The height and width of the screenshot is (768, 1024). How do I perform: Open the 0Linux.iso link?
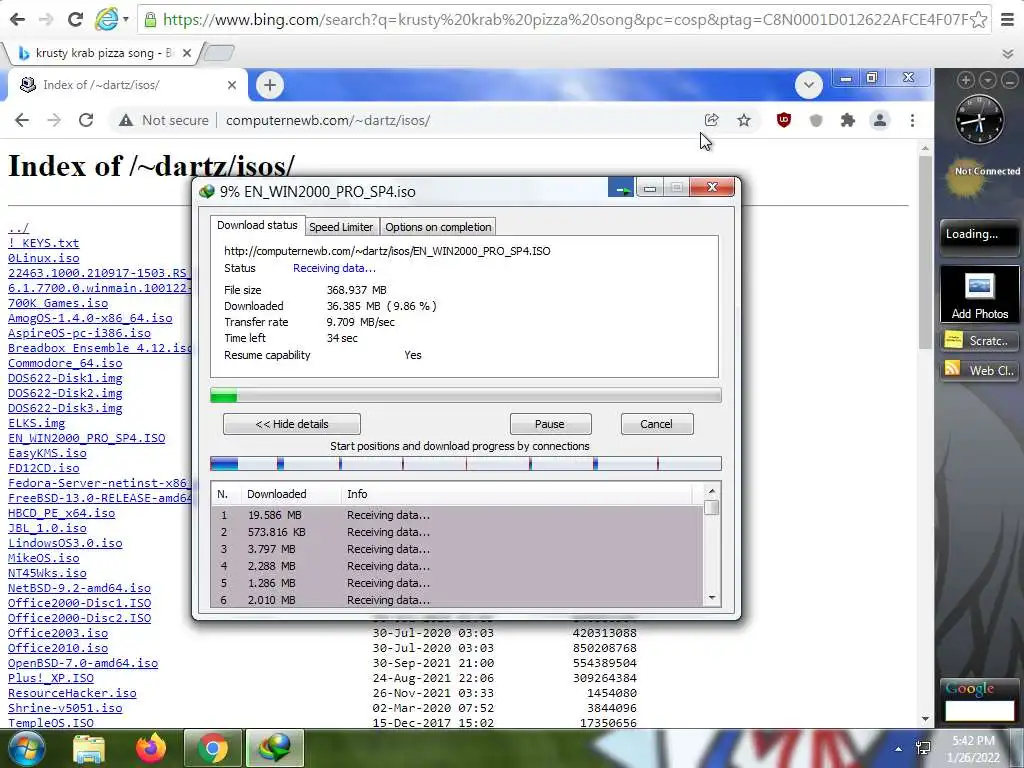point(43,258)
